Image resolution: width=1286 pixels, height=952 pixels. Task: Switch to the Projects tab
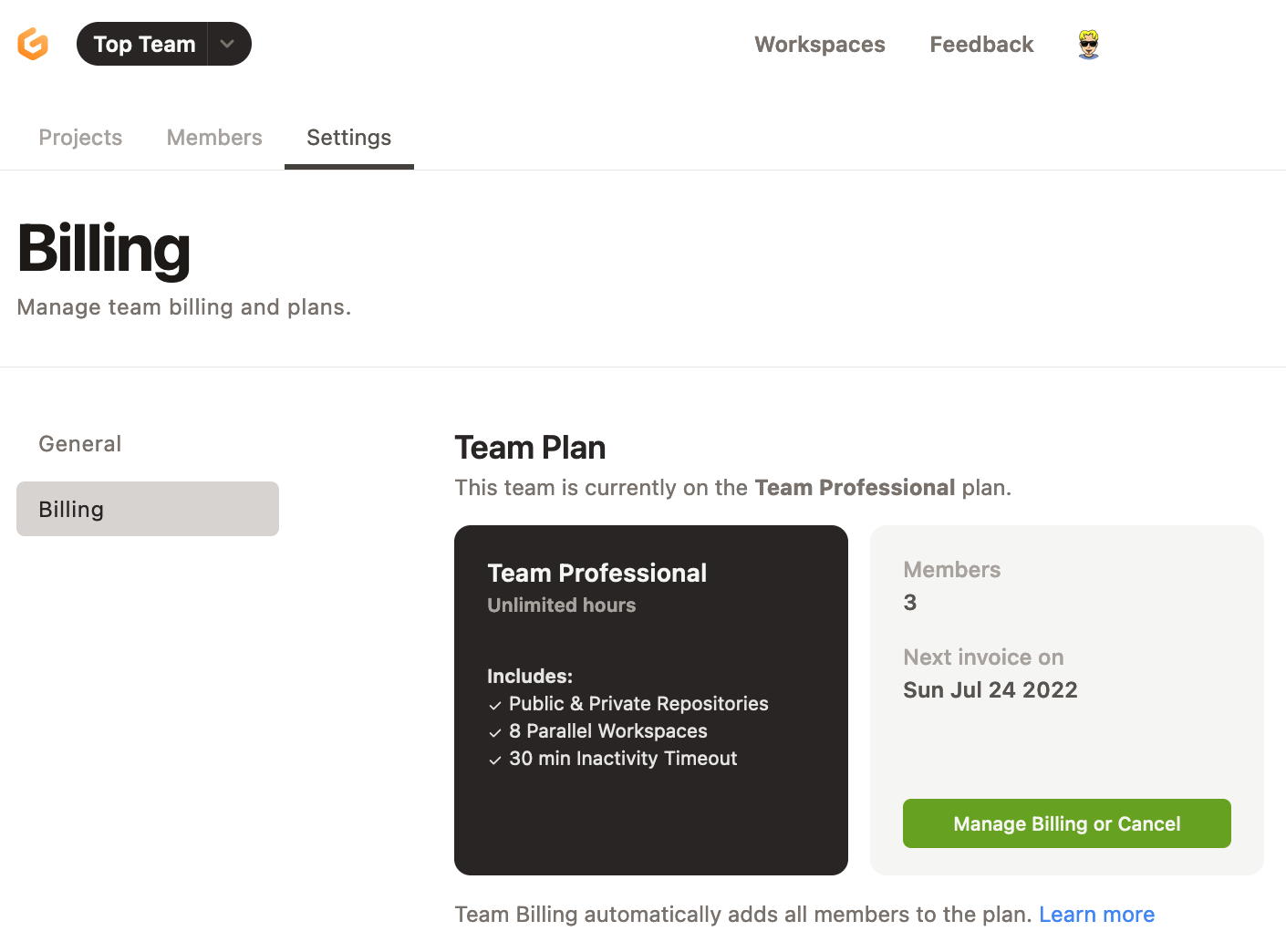(x=80, y=137)
